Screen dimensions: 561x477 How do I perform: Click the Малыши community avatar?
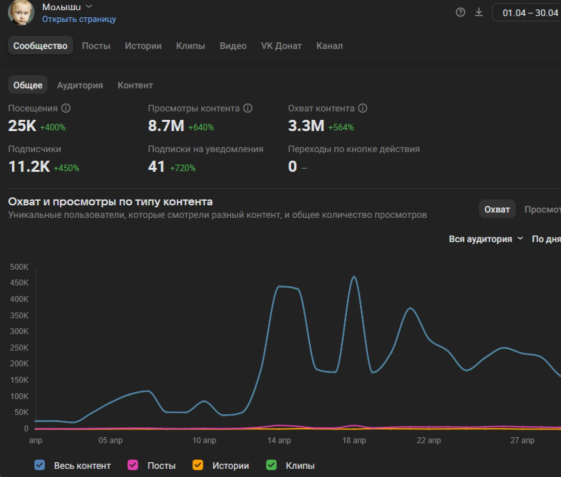[x=21, y=13]
